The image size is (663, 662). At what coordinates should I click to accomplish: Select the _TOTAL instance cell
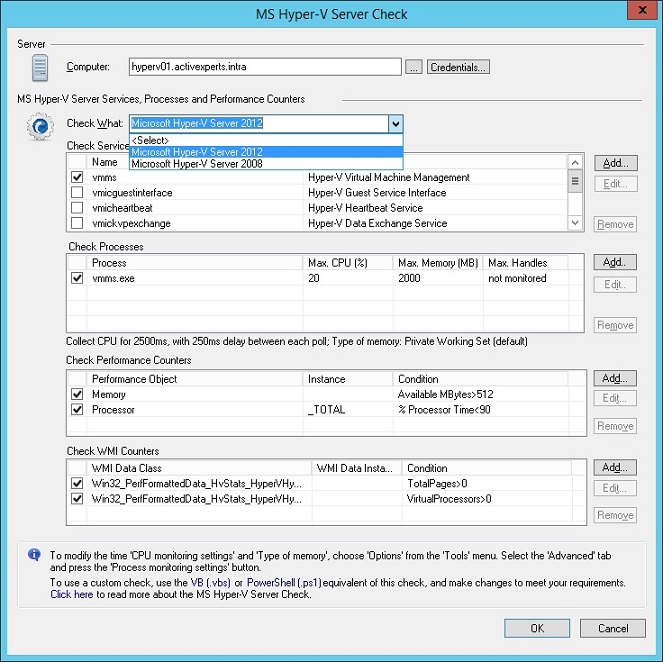click(x=326, y=410)
